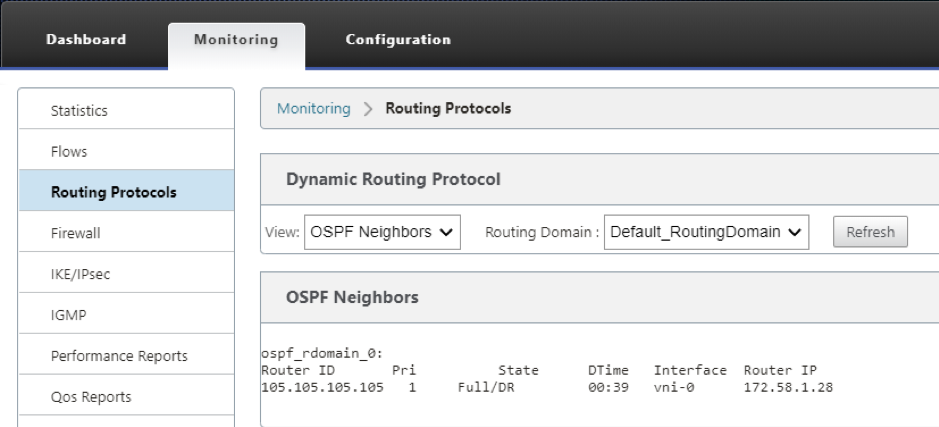
Task: Click the OSPF Neighbors section heading
Action: point(352,297)
